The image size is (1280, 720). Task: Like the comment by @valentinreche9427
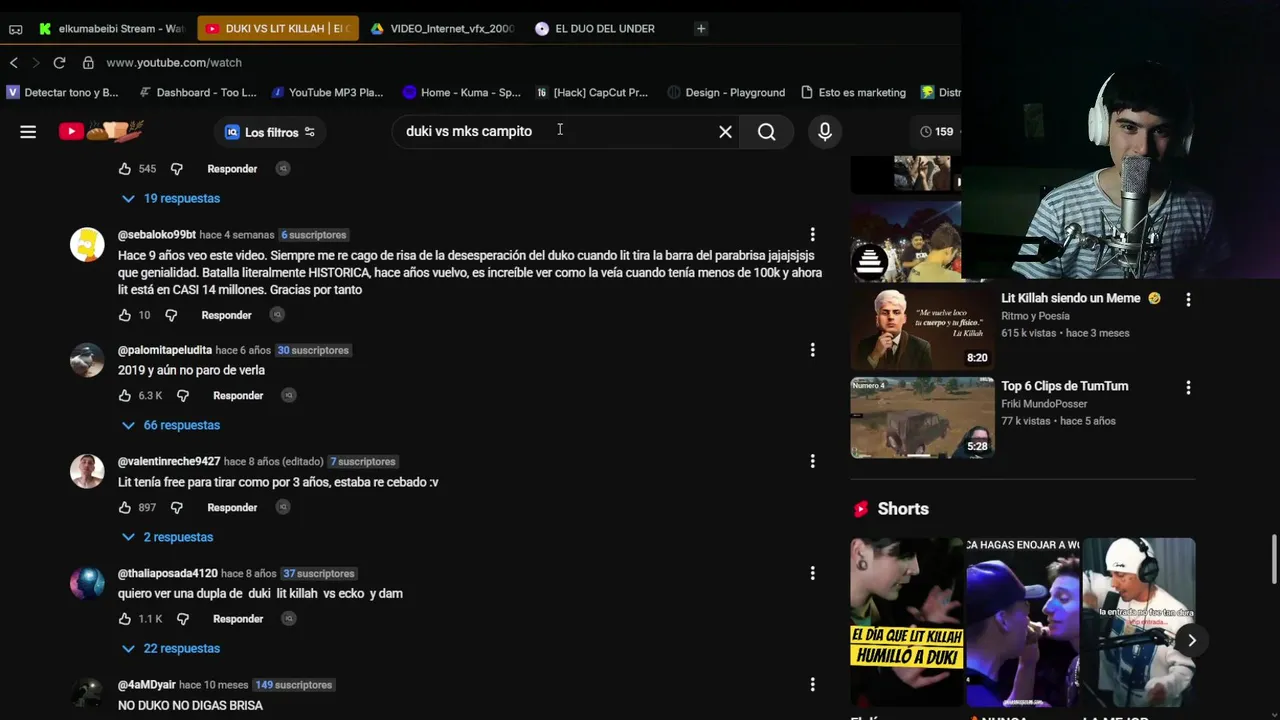(125, 508)
